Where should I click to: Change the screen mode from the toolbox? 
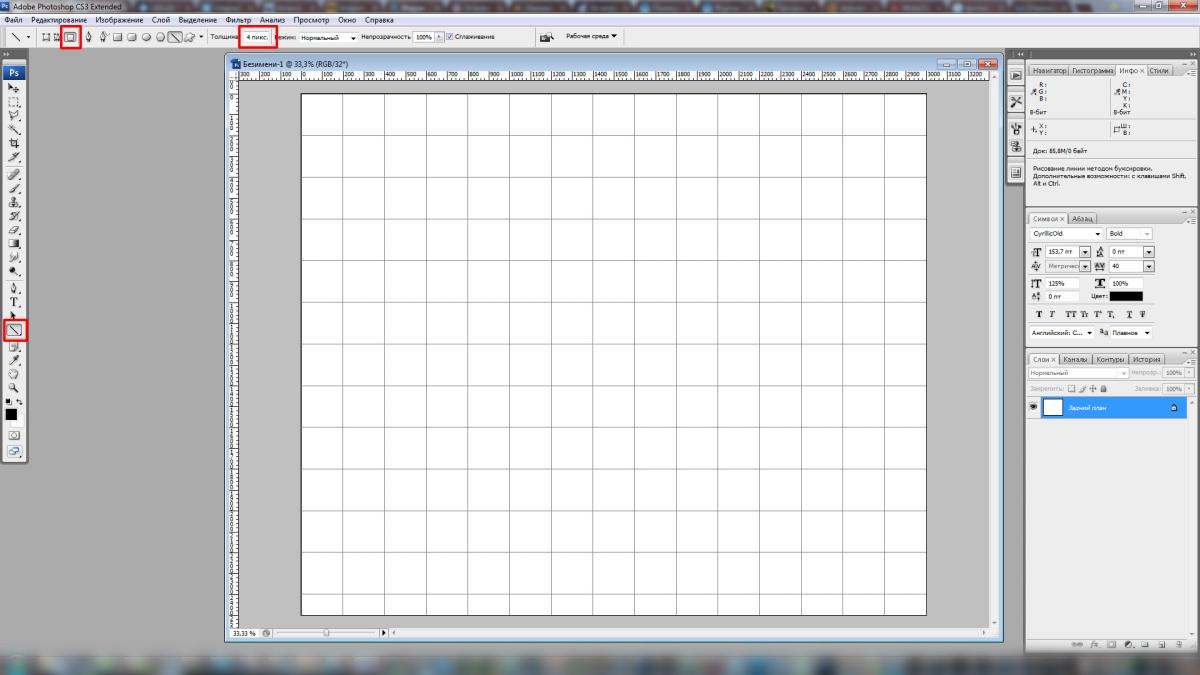pos(15,451)
